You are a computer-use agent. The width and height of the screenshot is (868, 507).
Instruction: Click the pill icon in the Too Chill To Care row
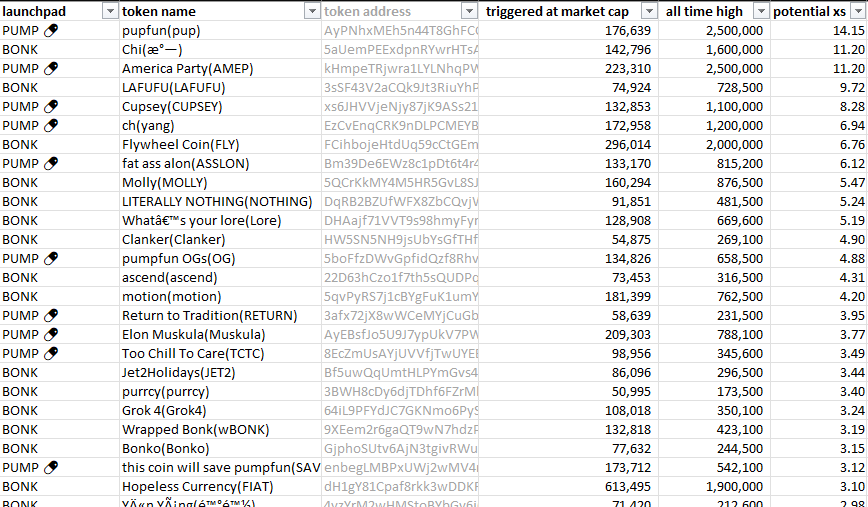coord(51,353)
